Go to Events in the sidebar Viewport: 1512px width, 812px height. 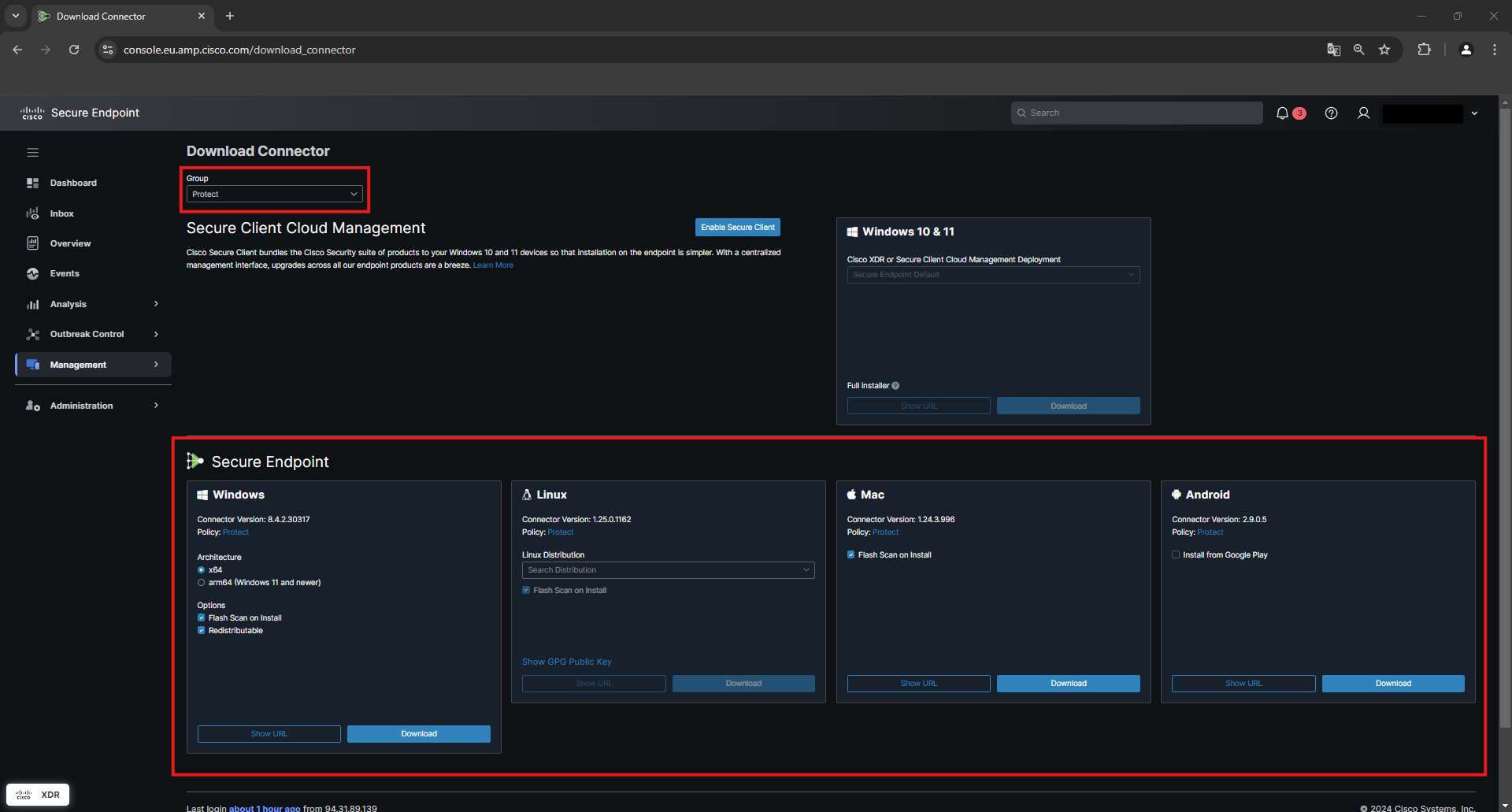click(x=65, y=274)
